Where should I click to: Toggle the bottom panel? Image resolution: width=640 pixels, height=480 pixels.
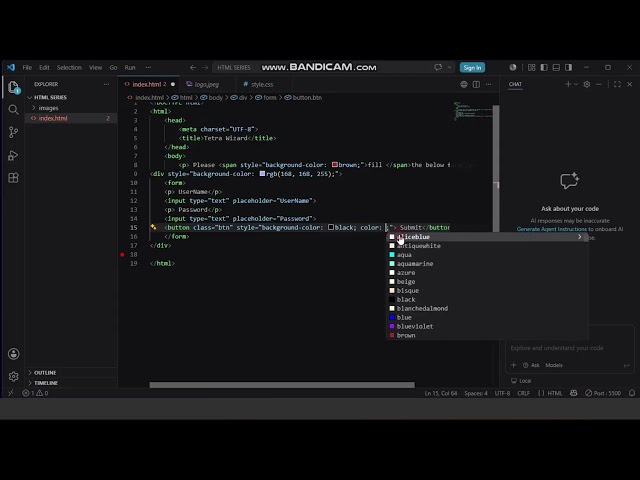click(556, 67)
